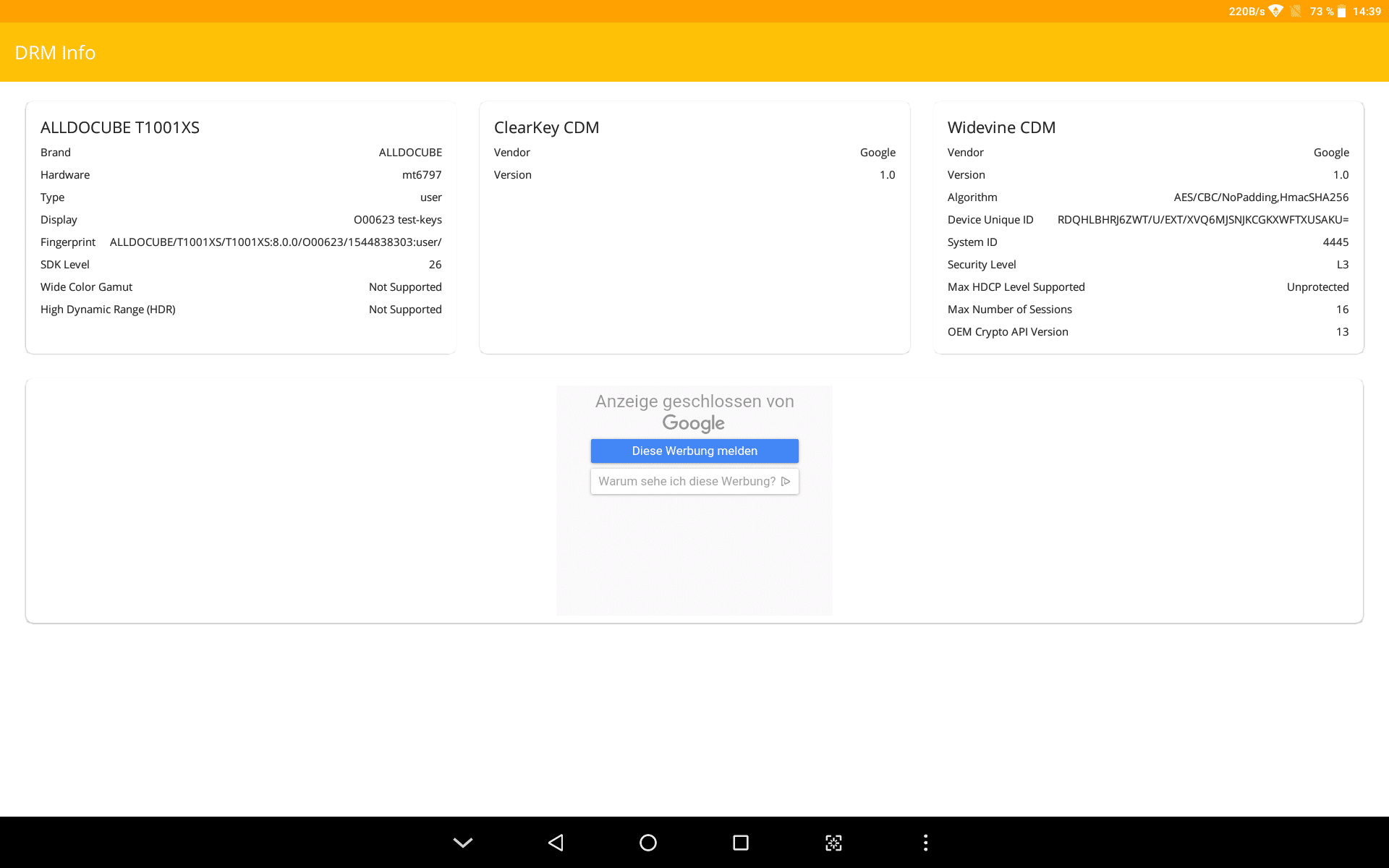
Task: Click the Diese Werbung melden button
Action: (694, 451)
